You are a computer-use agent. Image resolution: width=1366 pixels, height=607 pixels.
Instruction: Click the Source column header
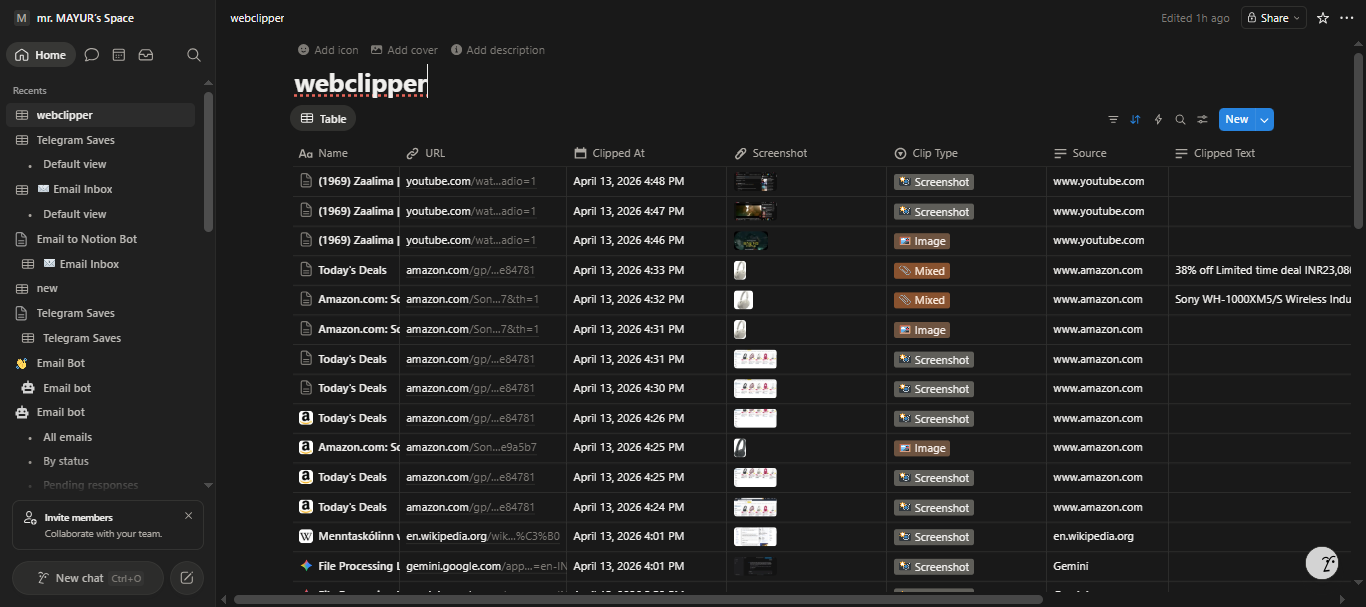click(1106, 153)
